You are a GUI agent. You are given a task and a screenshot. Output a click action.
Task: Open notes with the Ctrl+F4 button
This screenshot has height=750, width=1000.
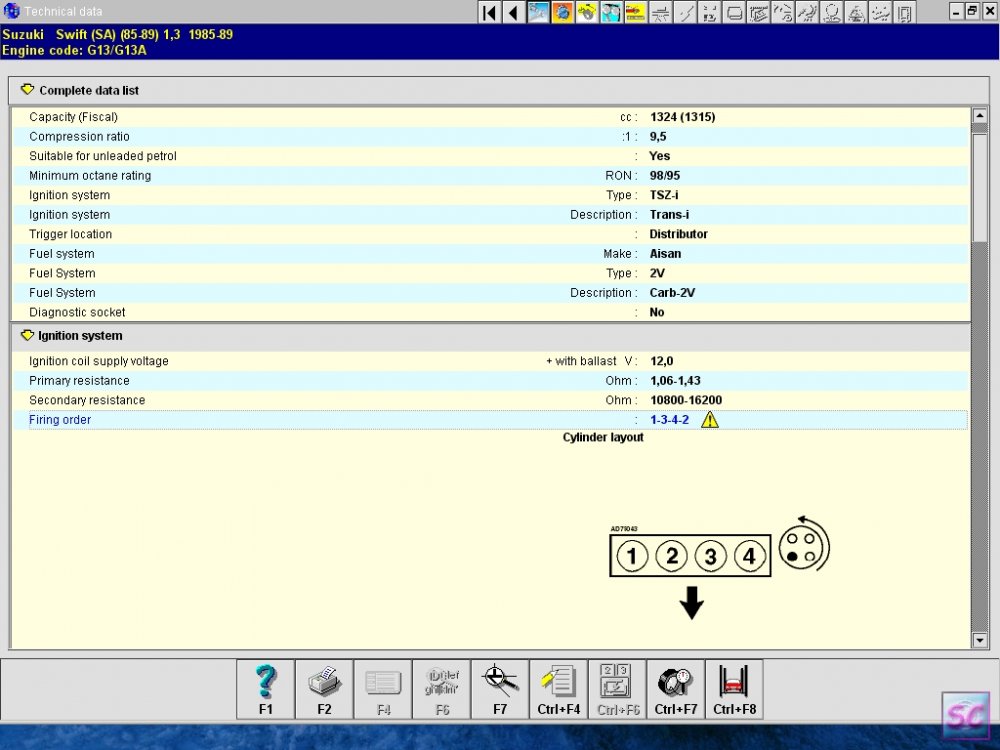[559, 690]
